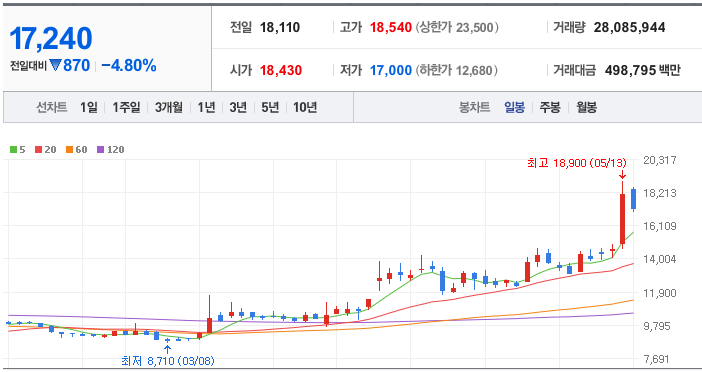
Task: Click the latest blue candlestick on the chart
Action: tap(634, 199)
